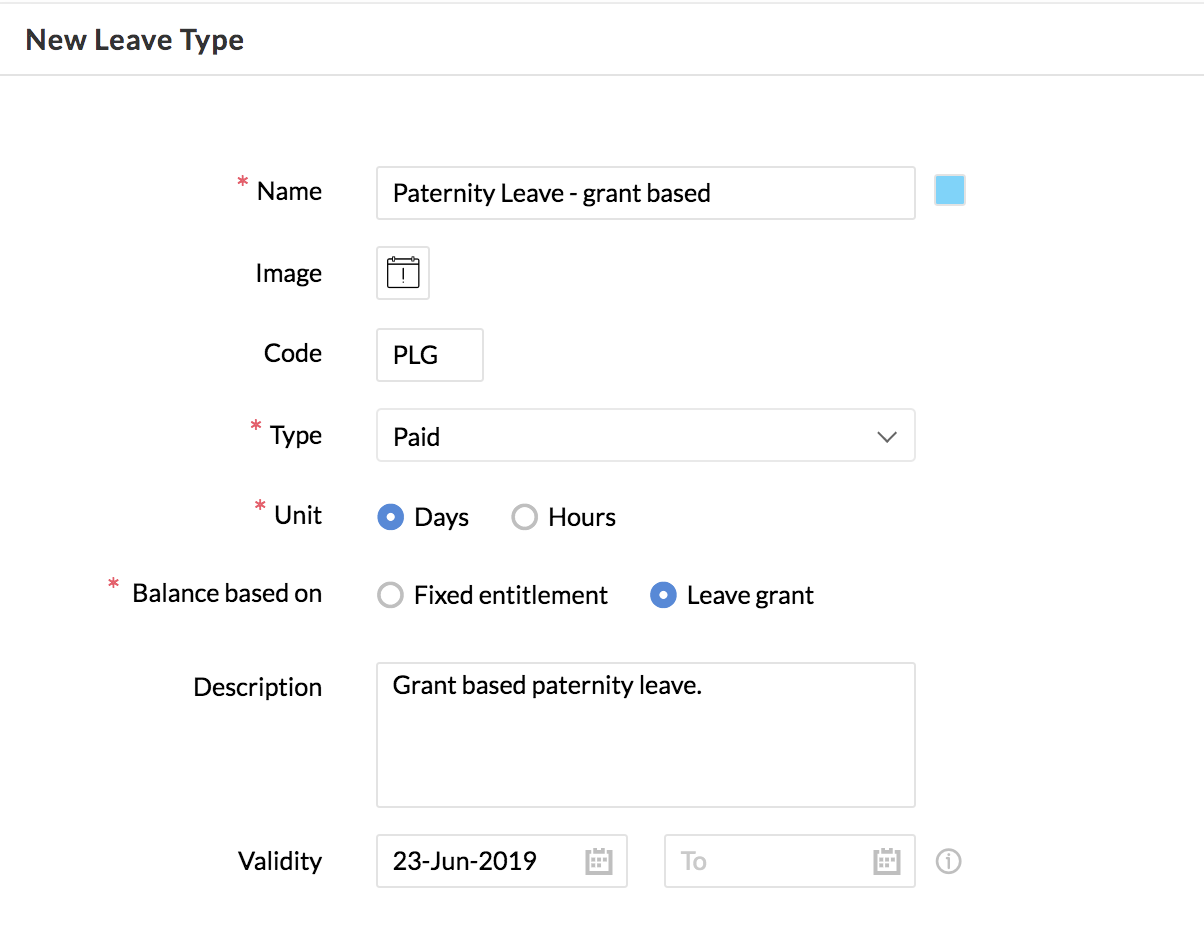The height and width of the screenshot is (936, 1204).
Task: Click the chevron arrow on Type field
Action: [x=886, y=437]
